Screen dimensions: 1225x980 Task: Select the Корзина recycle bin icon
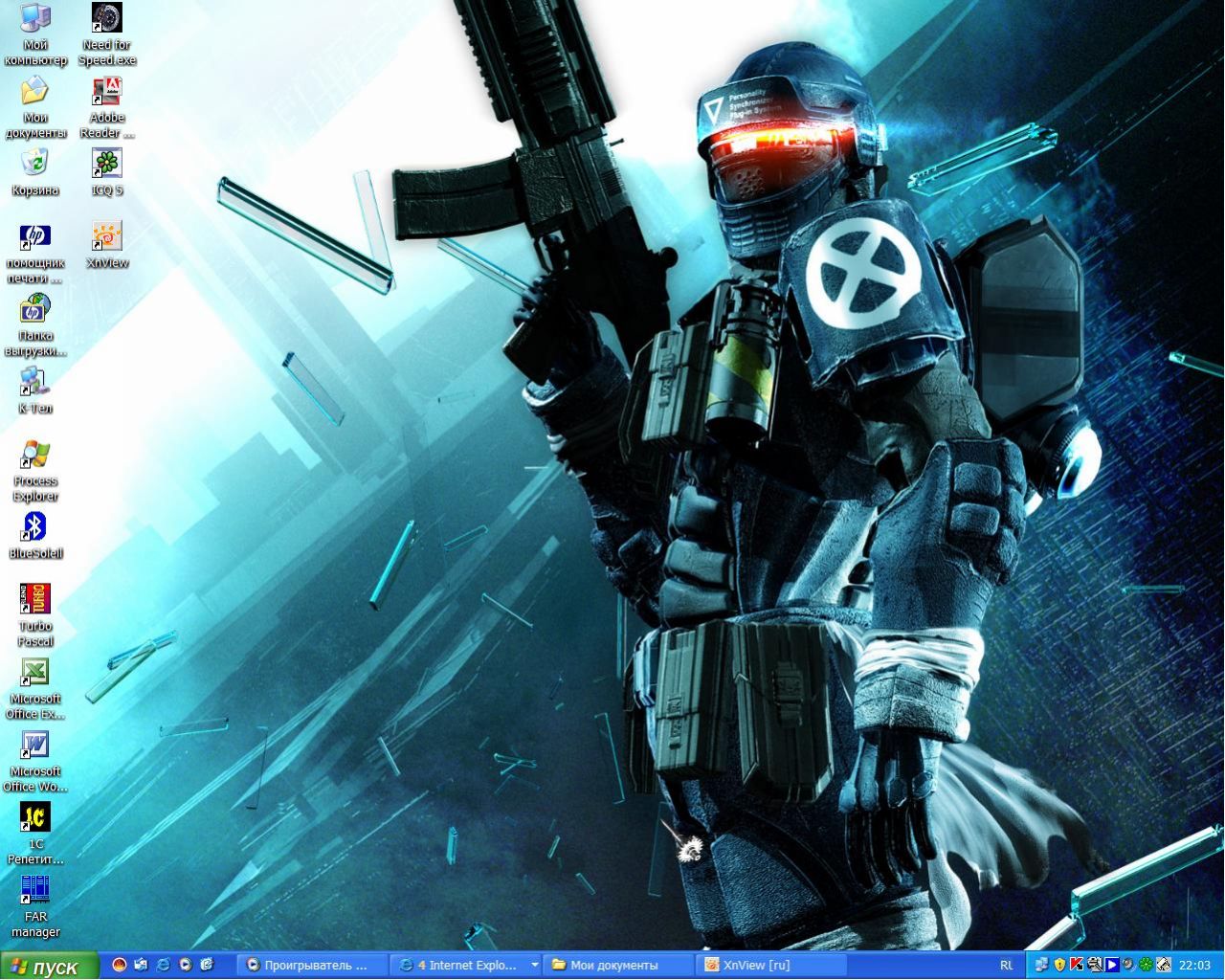pyautogui.click(x=35, y=164)
